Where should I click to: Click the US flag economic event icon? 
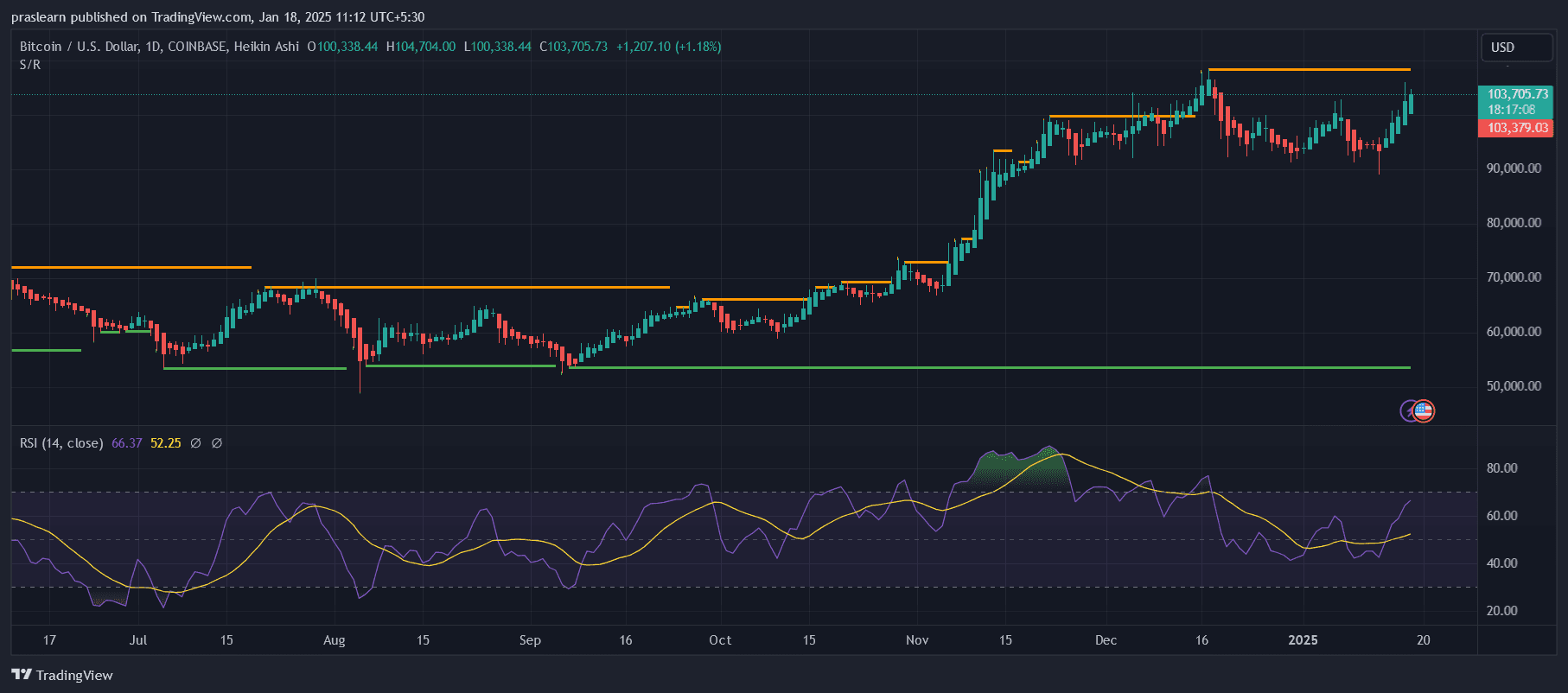pos(1424,411)
